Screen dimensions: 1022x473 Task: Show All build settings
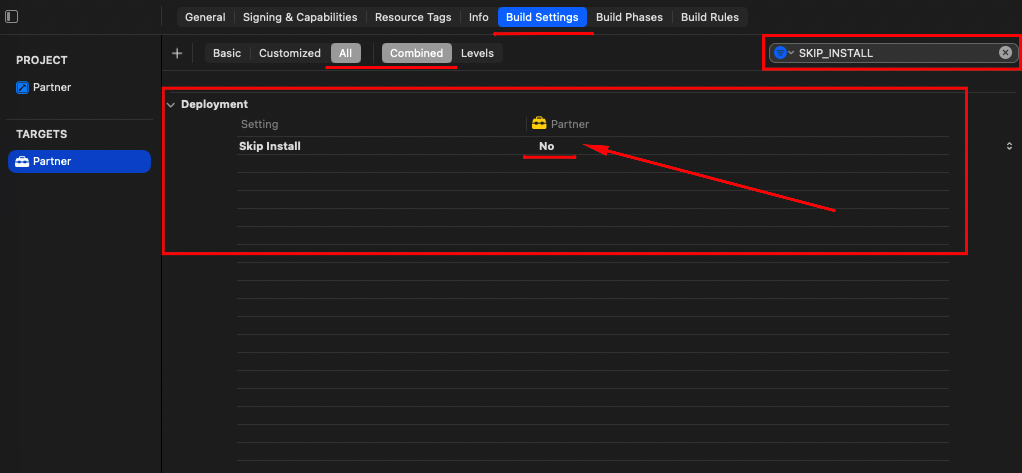(345, 53)
